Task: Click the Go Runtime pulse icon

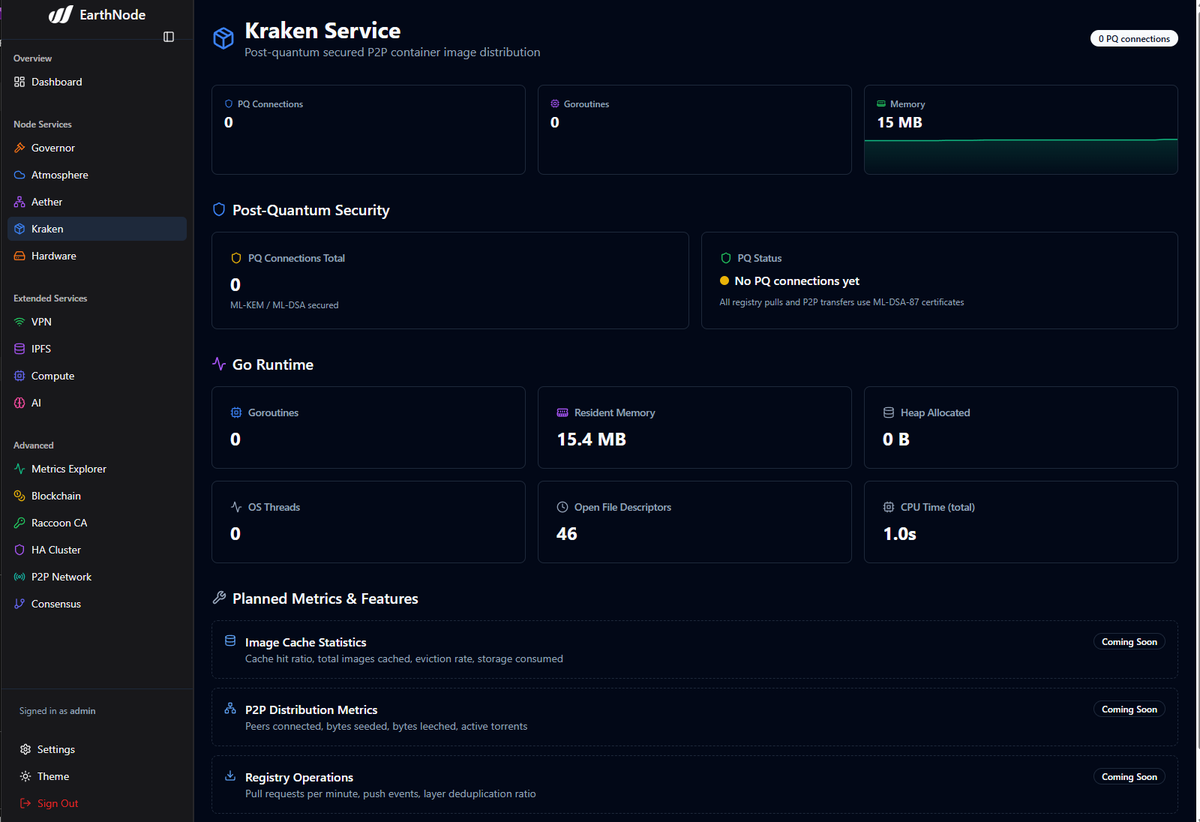Action: [x=219, y=364]
